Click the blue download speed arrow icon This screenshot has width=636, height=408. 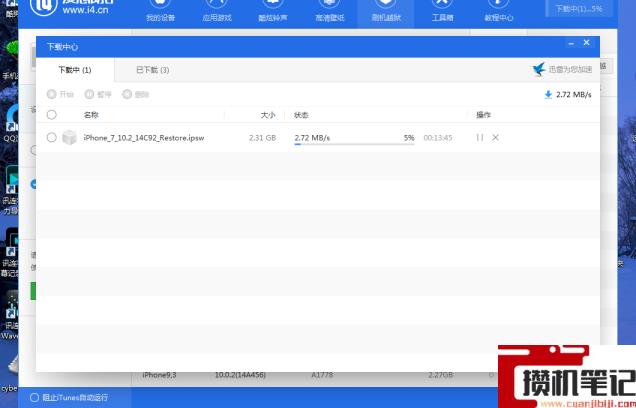pos(548,94)
